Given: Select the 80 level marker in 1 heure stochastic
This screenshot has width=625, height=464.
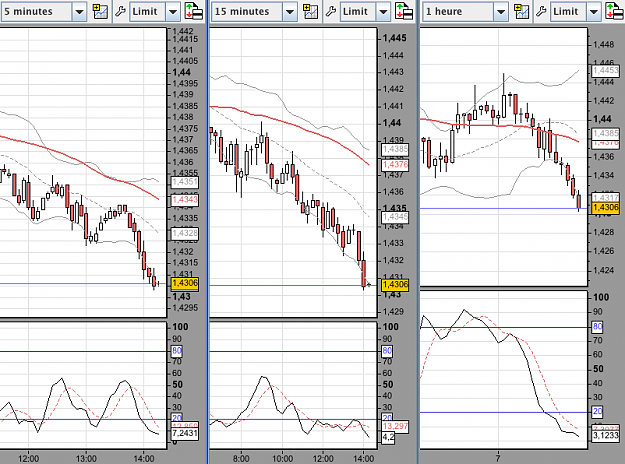Looking at the screenshot, I should tap(597, 327).
